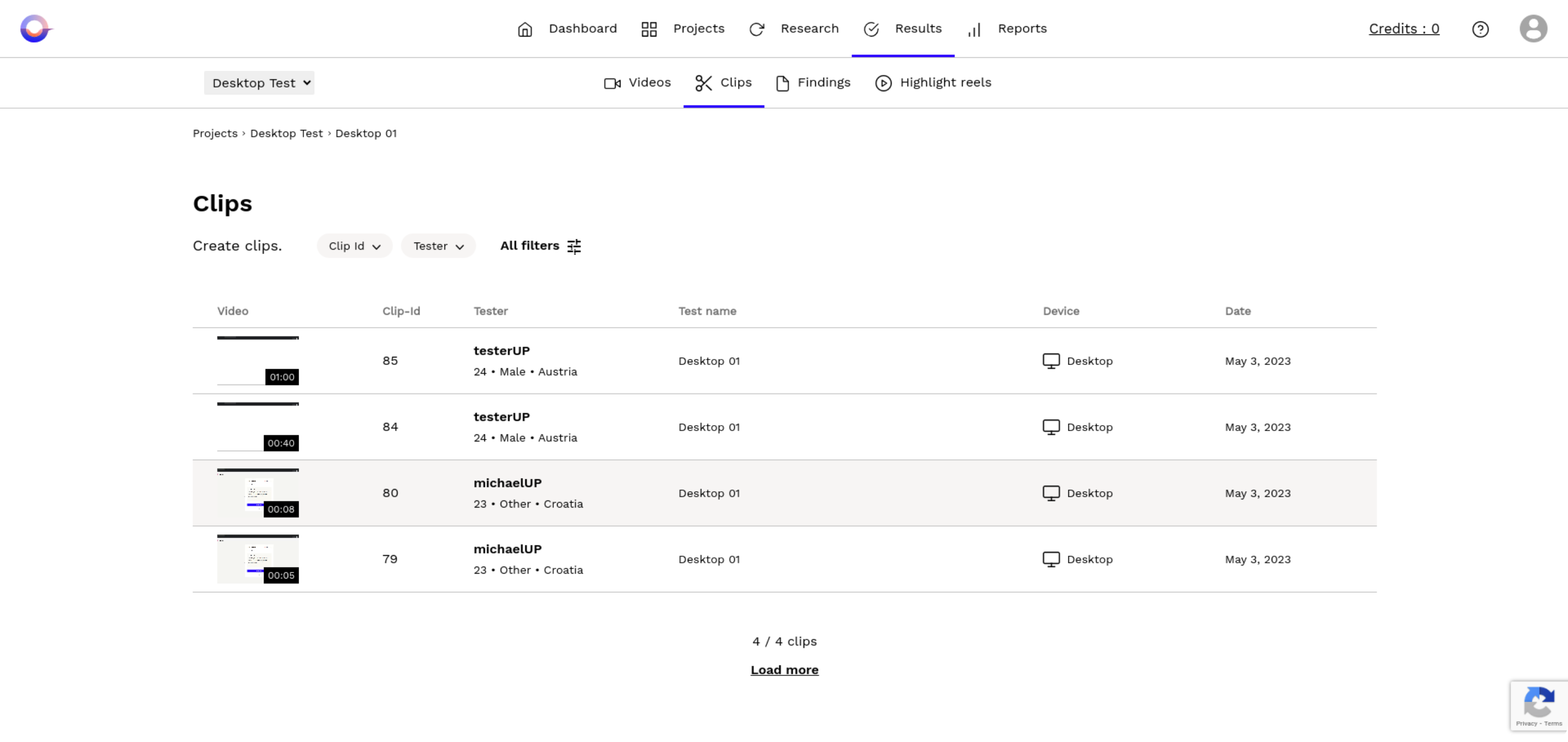The width and height of the screenshot is (1568, 742).
Task: Click the clip 80 thumbnail preview
Action: click(x=257, y=492)
